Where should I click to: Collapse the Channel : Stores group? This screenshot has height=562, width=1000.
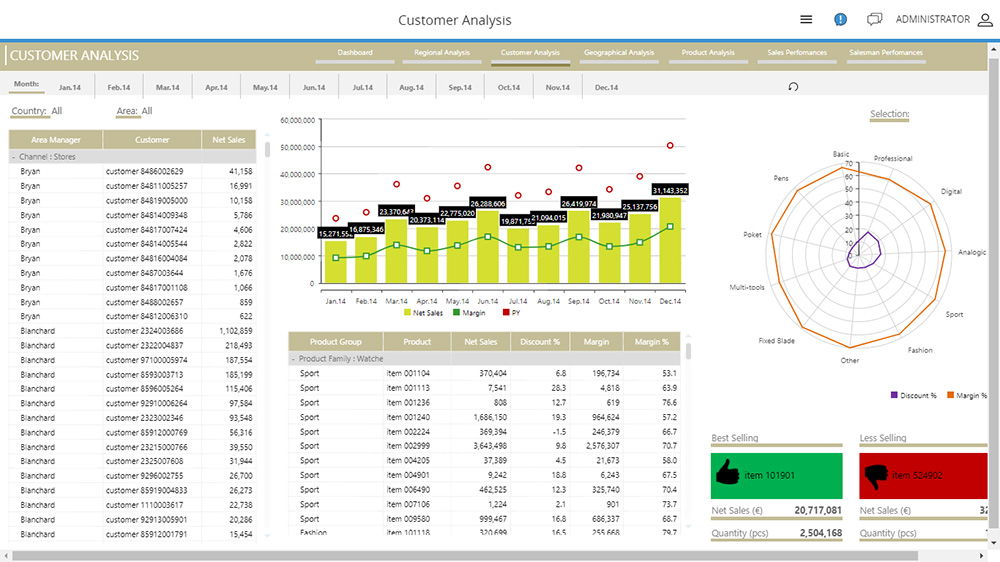(13, 157)
